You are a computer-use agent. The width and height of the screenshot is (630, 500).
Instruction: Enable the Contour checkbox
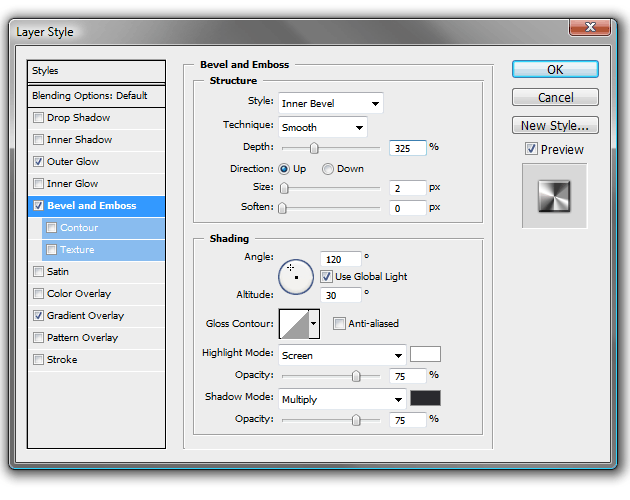tap(51, 227)
